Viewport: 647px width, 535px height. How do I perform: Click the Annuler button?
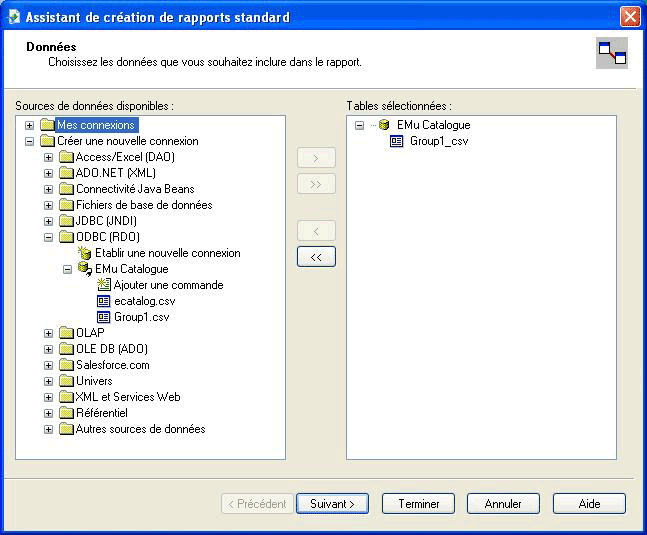coord(503,504)
